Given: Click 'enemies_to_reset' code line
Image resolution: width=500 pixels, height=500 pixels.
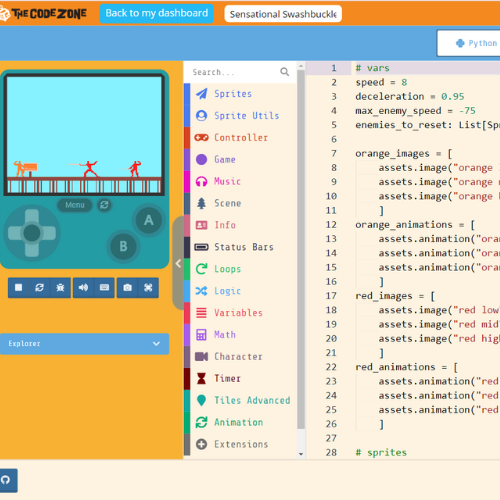Looking at the screenshot, I should [x=428, y=125].
